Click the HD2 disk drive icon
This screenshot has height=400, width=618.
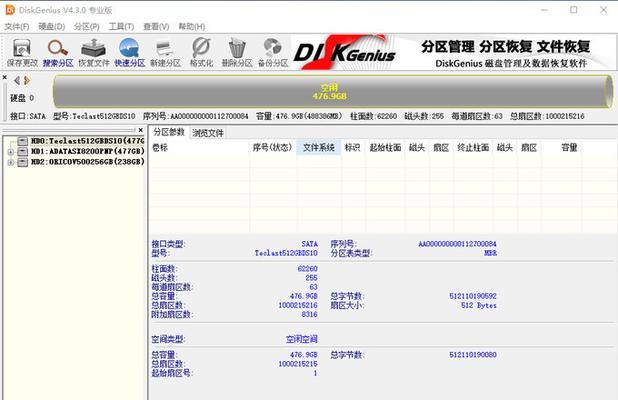[23, 162]
